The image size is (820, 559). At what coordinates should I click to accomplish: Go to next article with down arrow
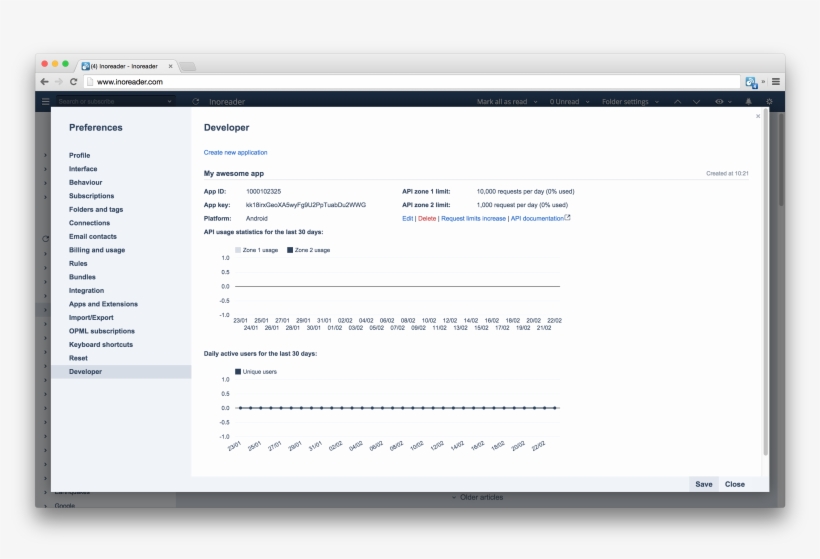(x=696, y=101)
